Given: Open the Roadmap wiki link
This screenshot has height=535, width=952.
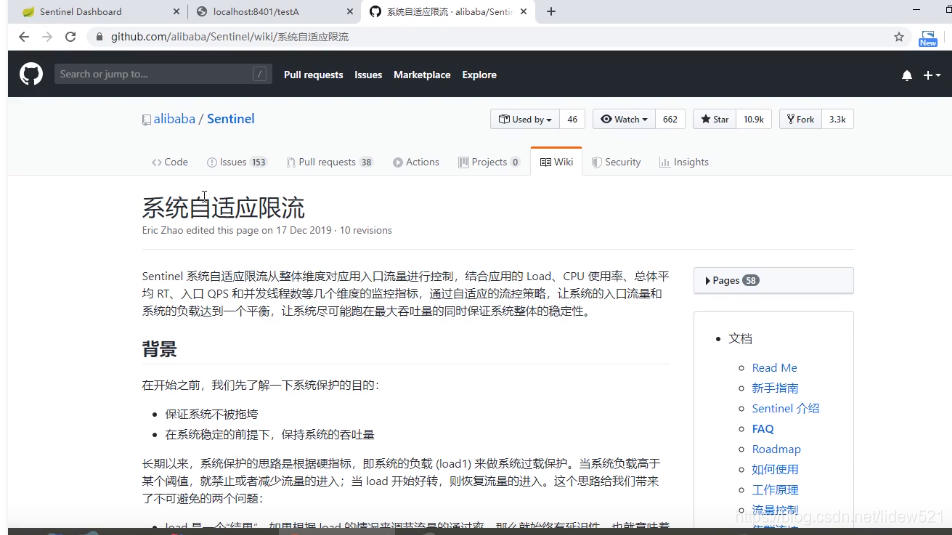Looking at the screenshot, I should tap(776, 449).
